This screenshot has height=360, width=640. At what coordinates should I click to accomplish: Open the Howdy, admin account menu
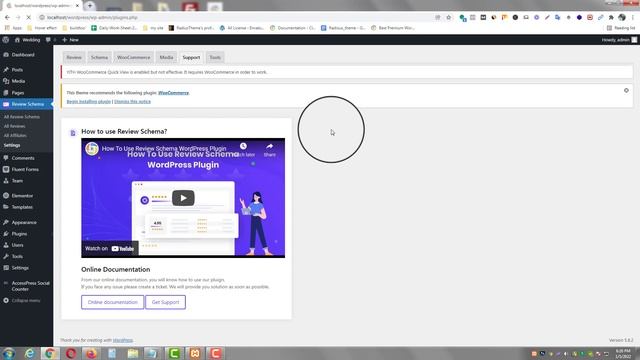pyautogui.click(x=619, y=40)
